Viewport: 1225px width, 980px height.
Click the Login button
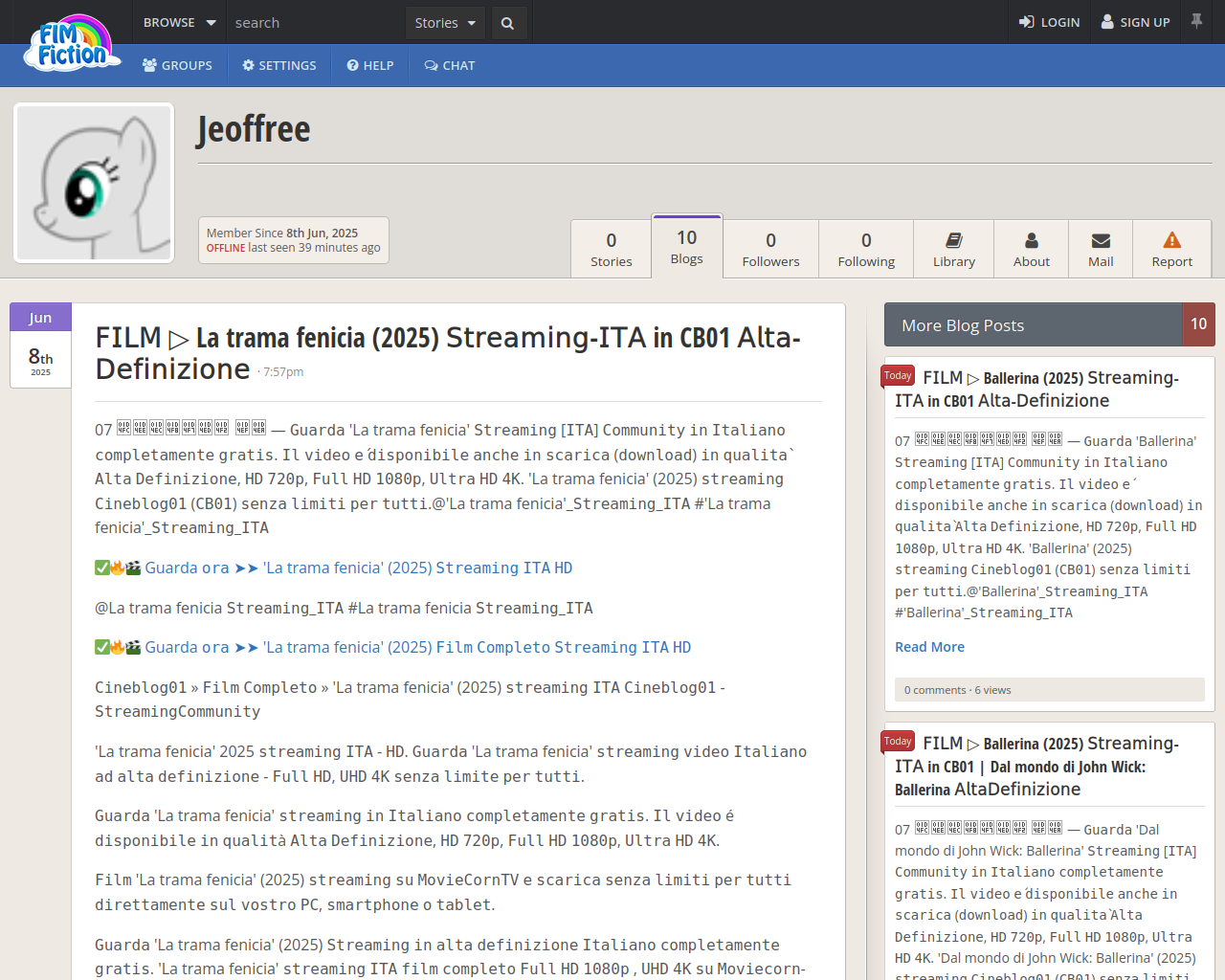tap(1049, 22)
